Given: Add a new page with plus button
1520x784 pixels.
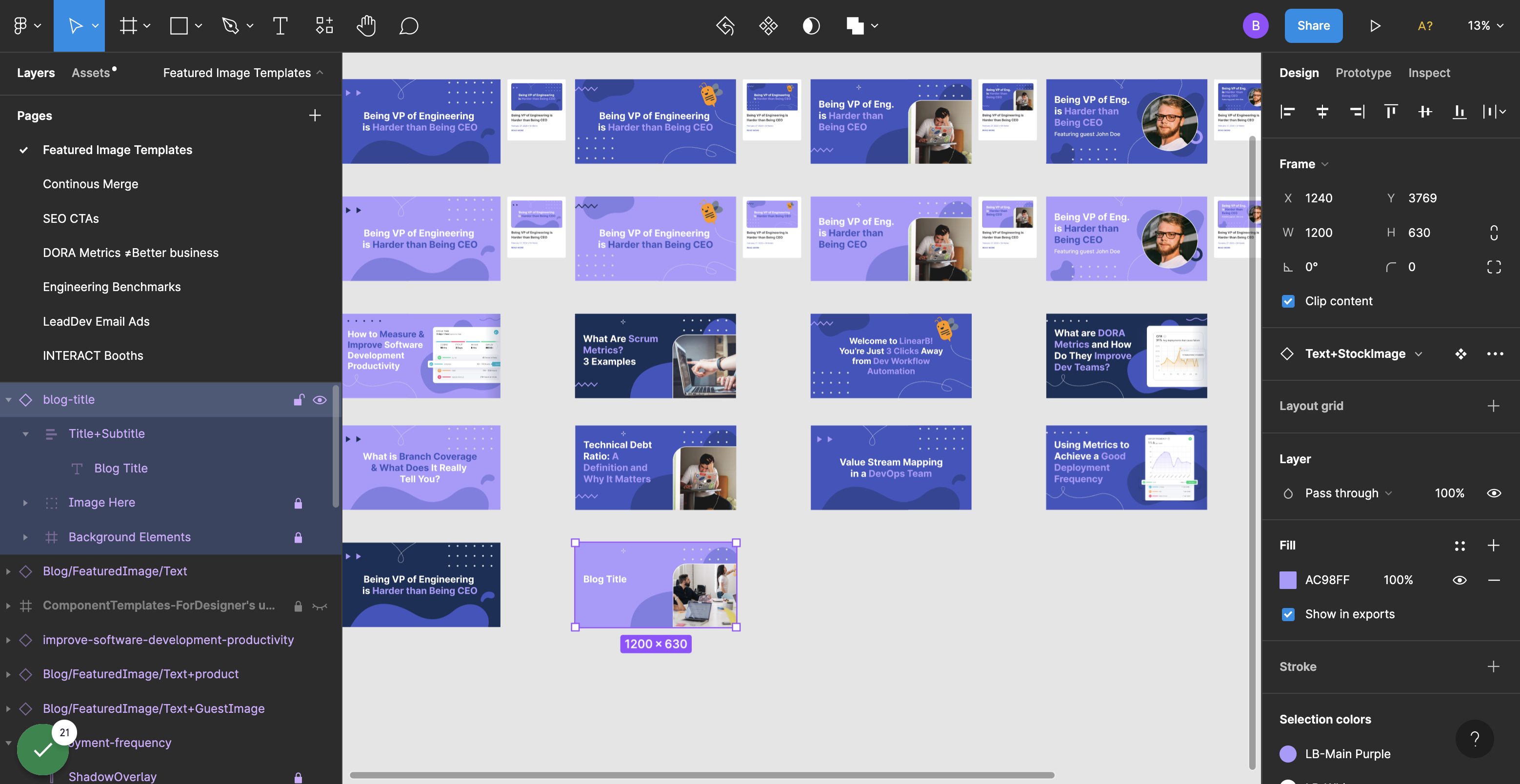Looking at the screenshot, I should tap(315, 115).
